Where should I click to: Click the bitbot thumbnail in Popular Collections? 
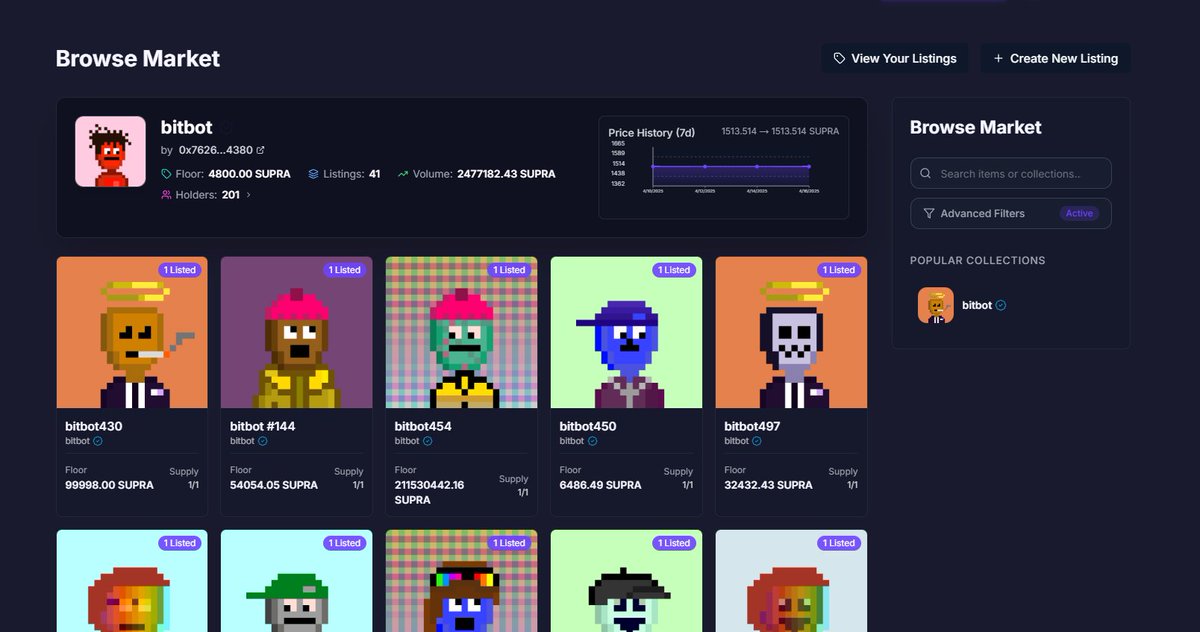[936, 305]
